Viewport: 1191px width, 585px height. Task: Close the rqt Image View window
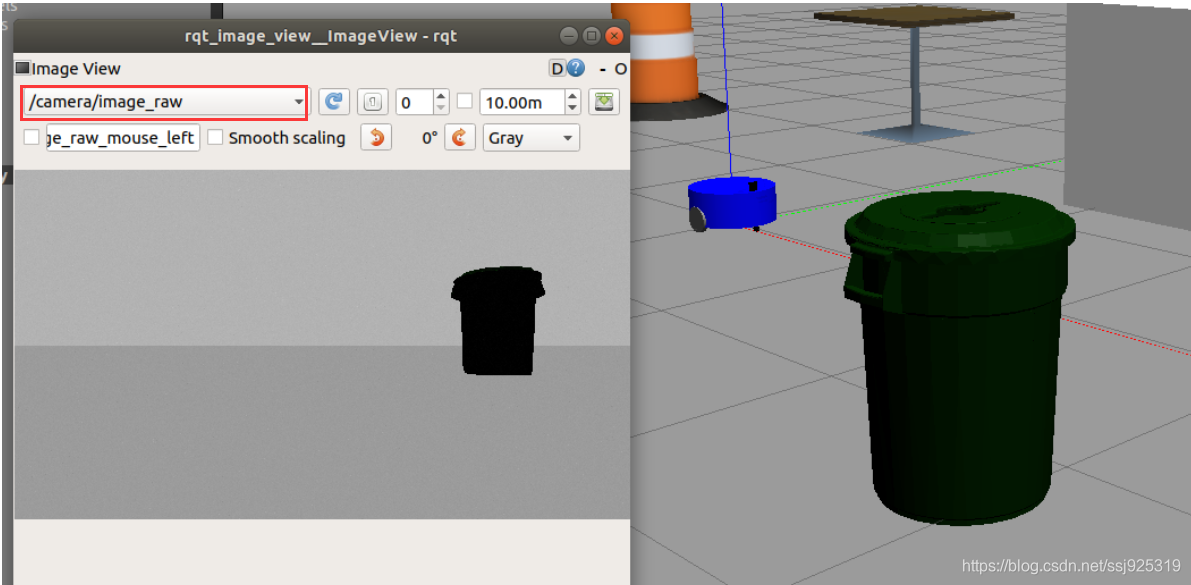[x=614, y=36]
